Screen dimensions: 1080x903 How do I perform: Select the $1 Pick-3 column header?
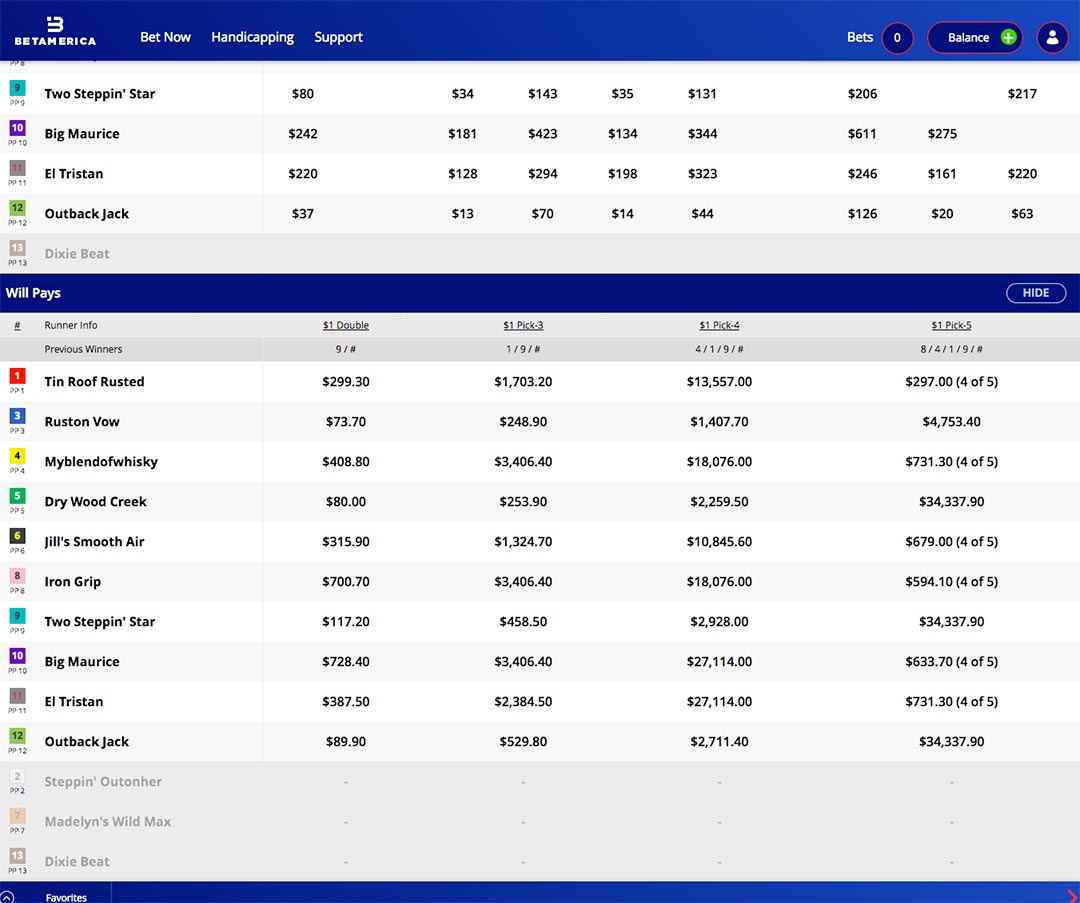523,325
